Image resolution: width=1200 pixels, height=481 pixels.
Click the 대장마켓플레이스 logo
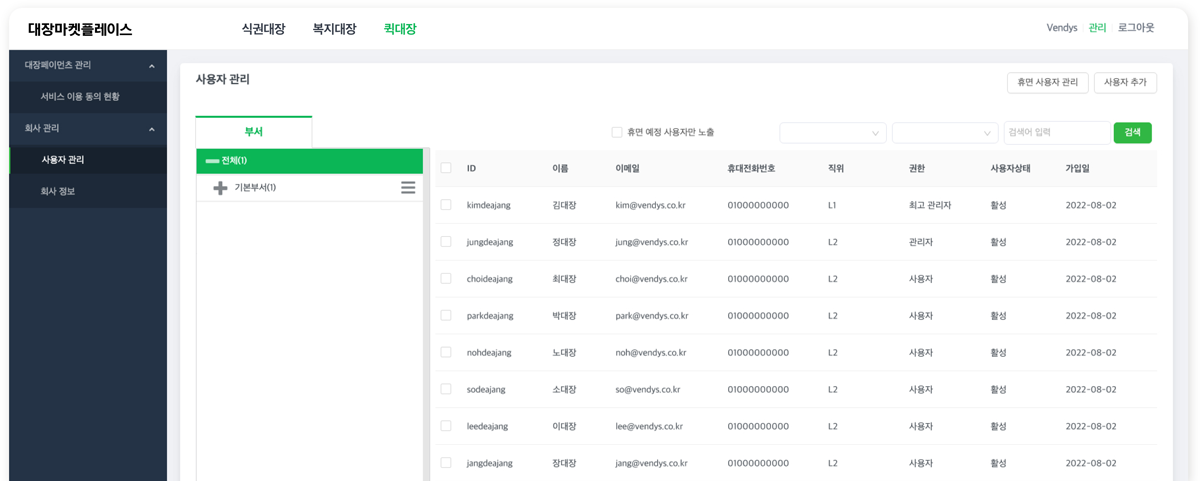(80, 30)
